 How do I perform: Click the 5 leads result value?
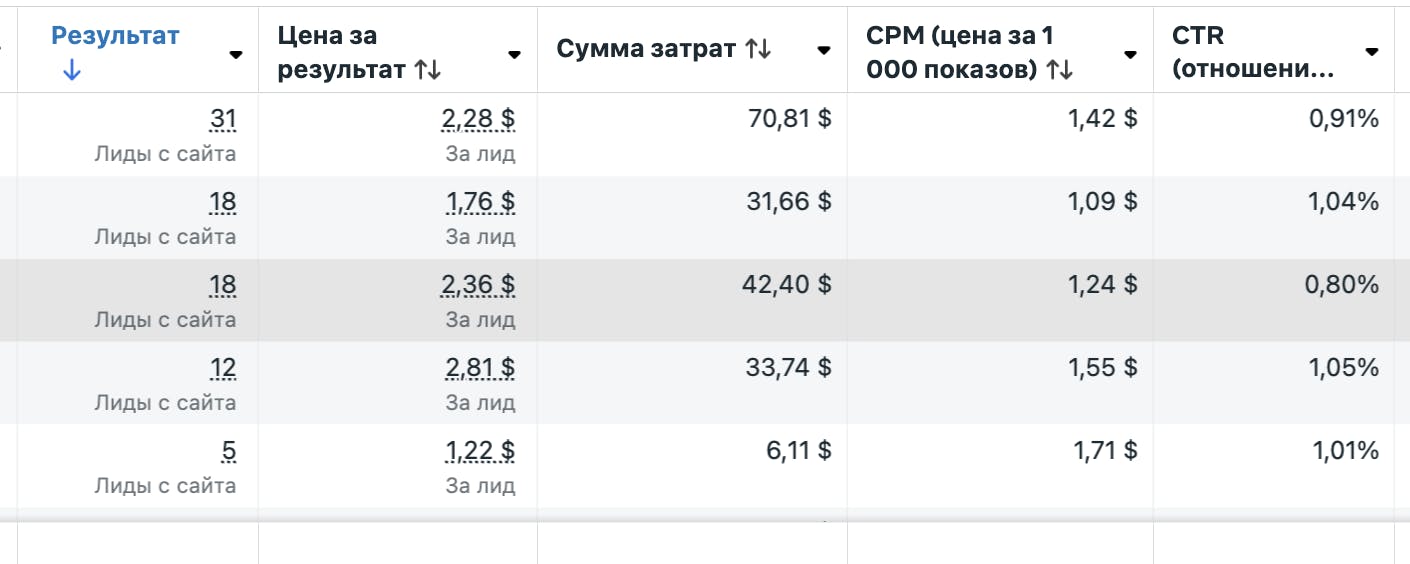point(229,452)
